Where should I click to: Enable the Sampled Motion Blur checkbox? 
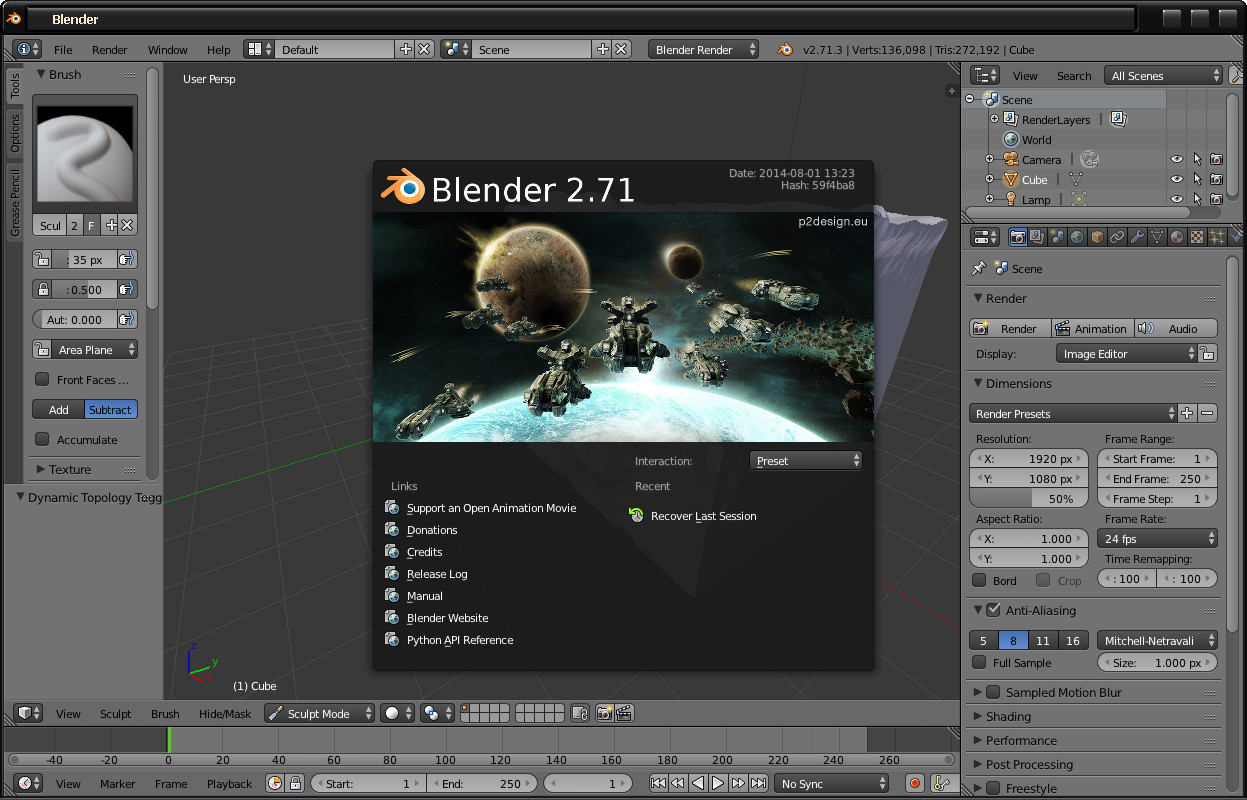(x=993, y=692)
